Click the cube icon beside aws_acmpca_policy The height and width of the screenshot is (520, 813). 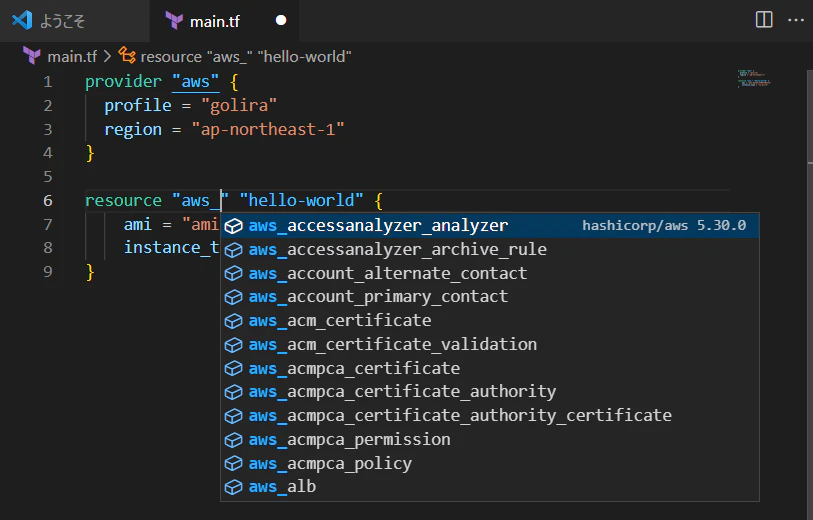click(233, 463)
